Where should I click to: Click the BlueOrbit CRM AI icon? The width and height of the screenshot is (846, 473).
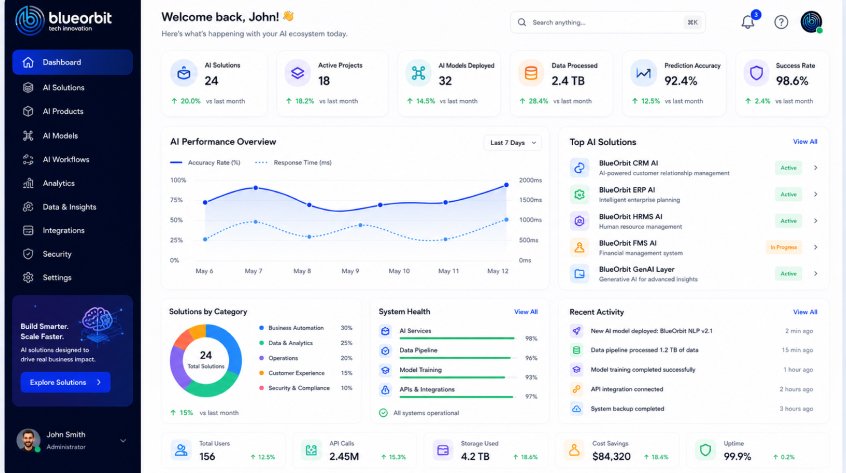pyautogui.click(x=579, y=168)
